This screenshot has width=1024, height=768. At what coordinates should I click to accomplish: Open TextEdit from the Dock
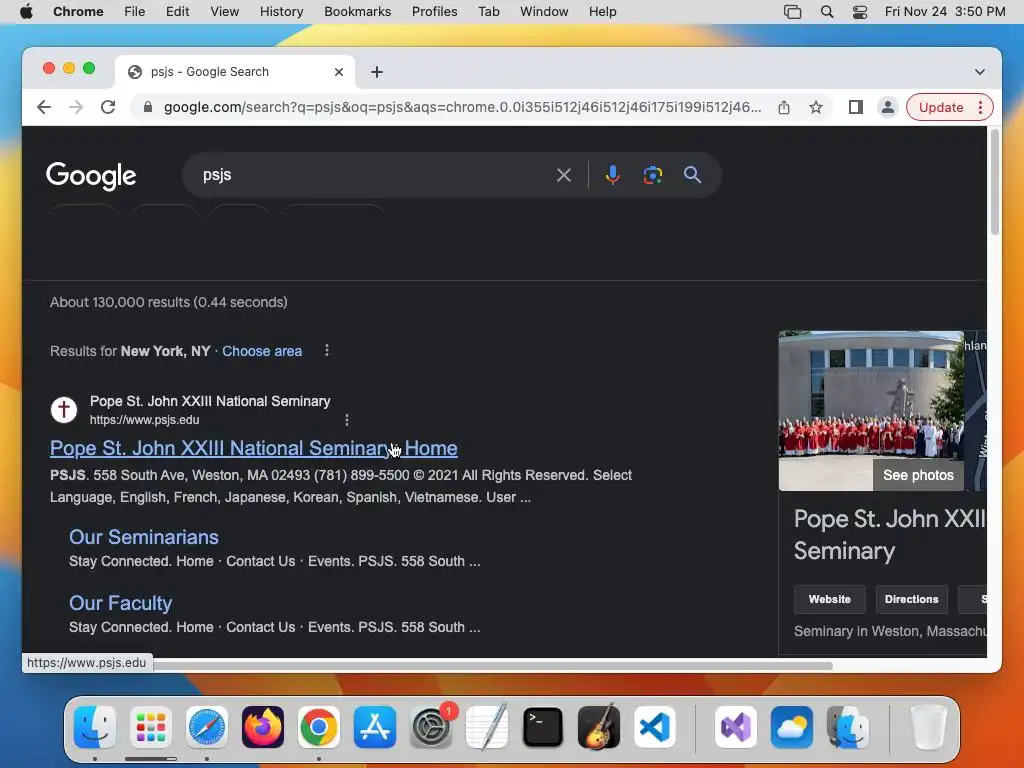pyautogui.click(x=487, y=727)
